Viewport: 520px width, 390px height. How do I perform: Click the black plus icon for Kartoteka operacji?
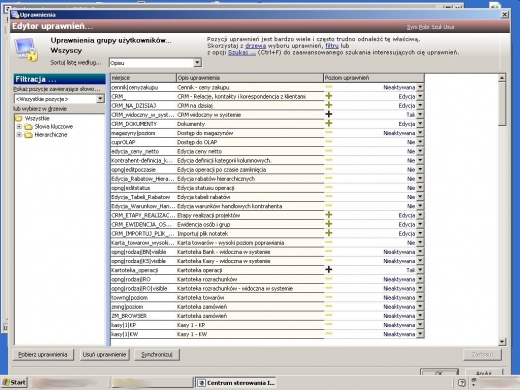coord(329,269)
